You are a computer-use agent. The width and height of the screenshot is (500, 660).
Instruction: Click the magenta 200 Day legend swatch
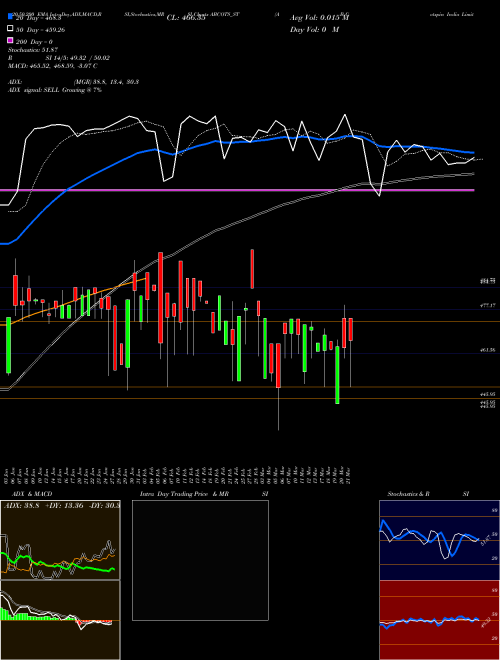pos(10,41)
